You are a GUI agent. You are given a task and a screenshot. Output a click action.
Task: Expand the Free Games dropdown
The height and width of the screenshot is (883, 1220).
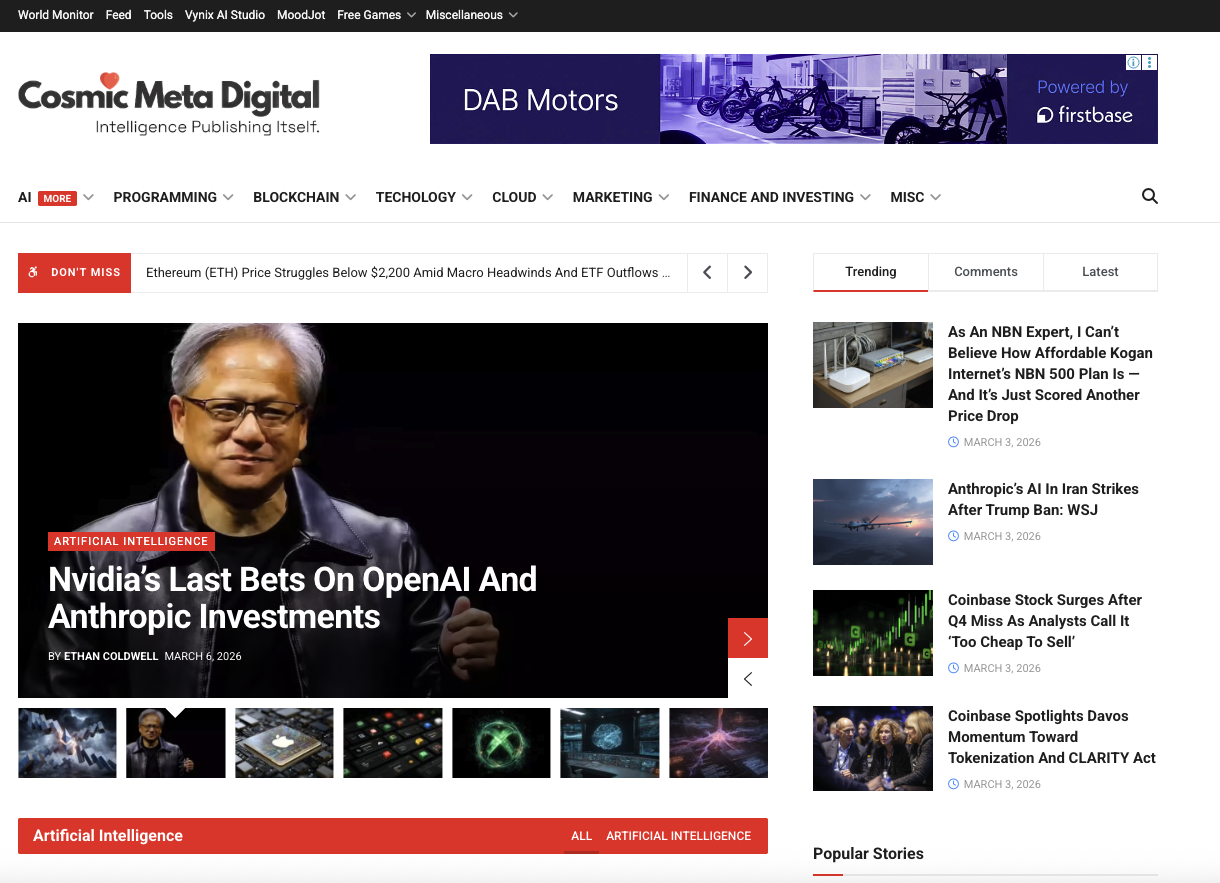[376, 15]
